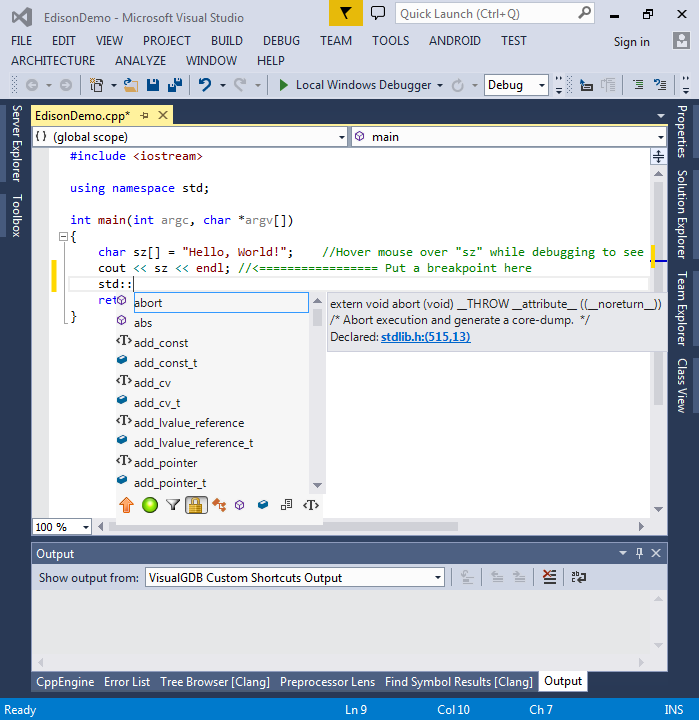Open the Solution Explorer side tab
The image size is (699, 720).
682,214
